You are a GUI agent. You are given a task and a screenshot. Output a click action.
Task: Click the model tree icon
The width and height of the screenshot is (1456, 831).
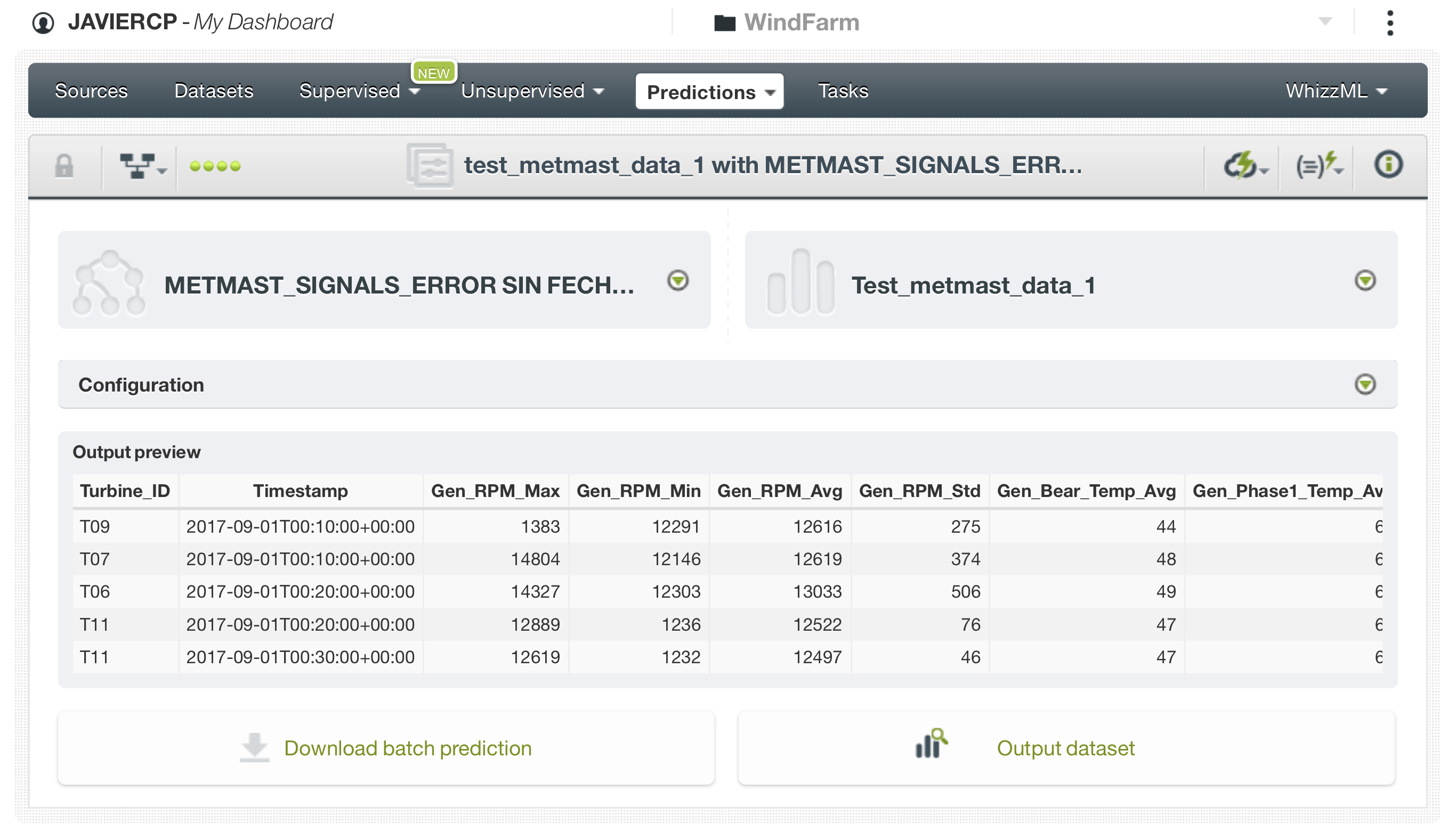109,282
